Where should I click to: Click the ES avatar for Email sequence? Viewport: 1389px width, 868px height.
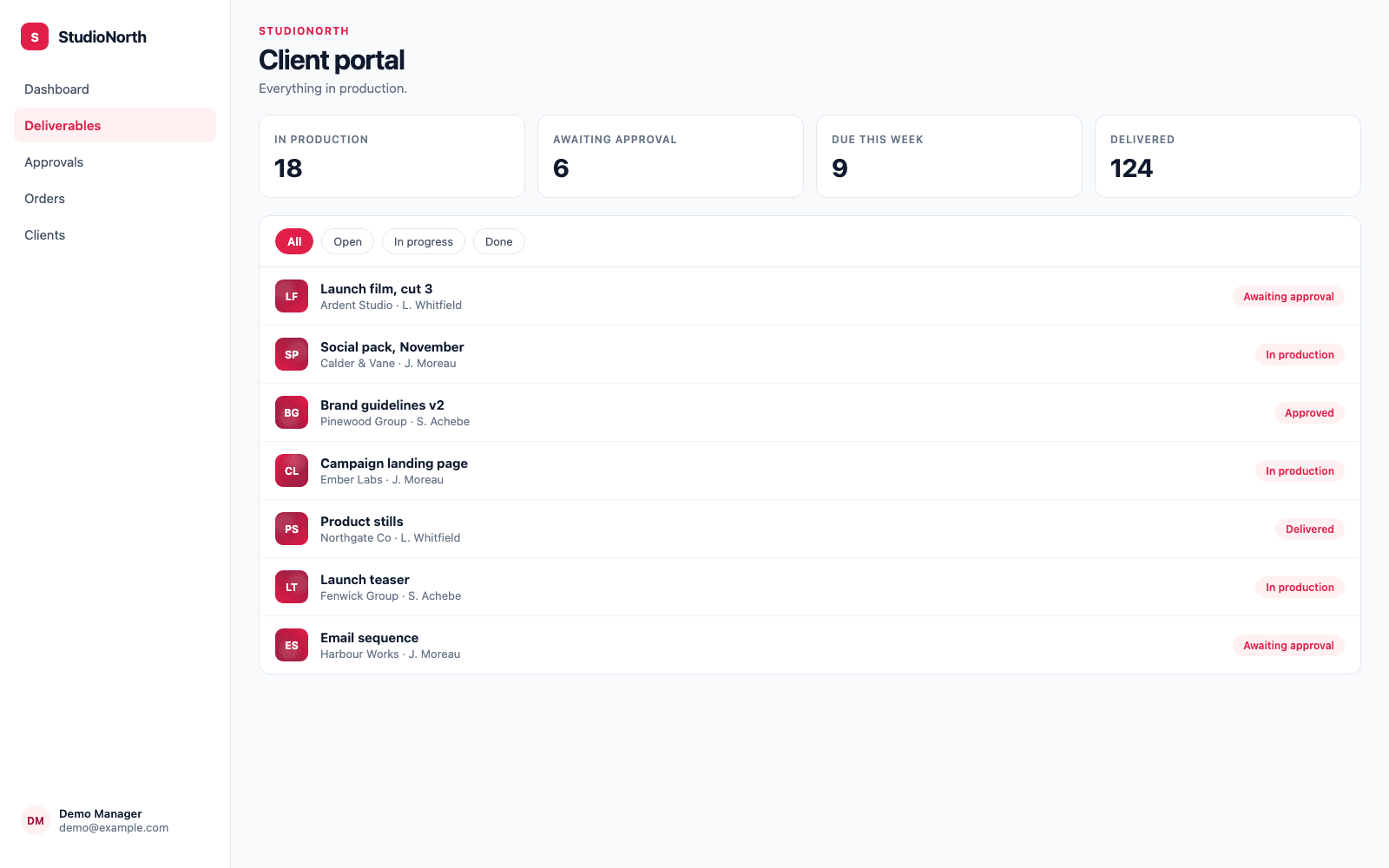(x=292, y=645)
